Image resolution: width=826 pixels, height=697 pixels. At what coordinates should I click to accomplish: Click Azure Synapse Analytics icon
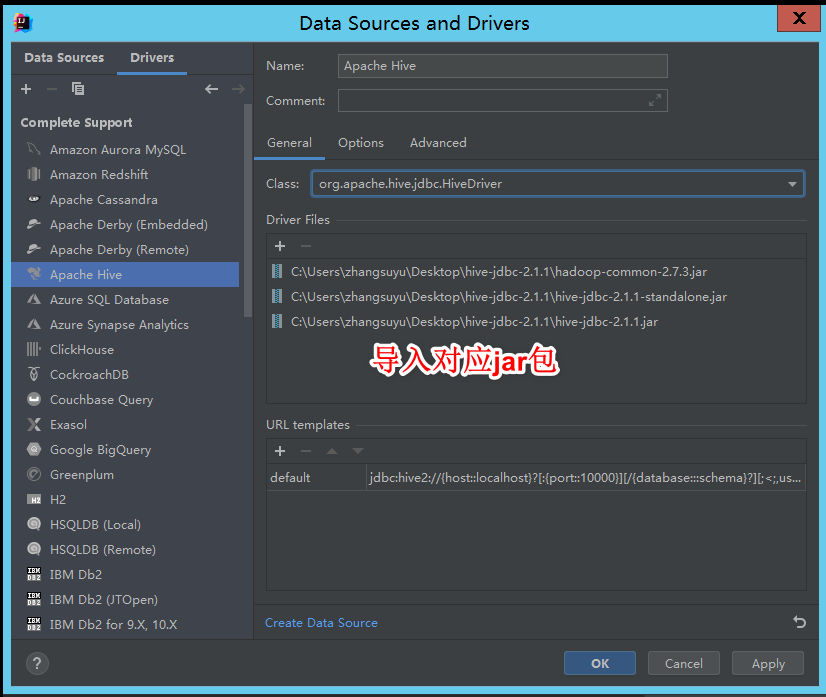[34, 324]
